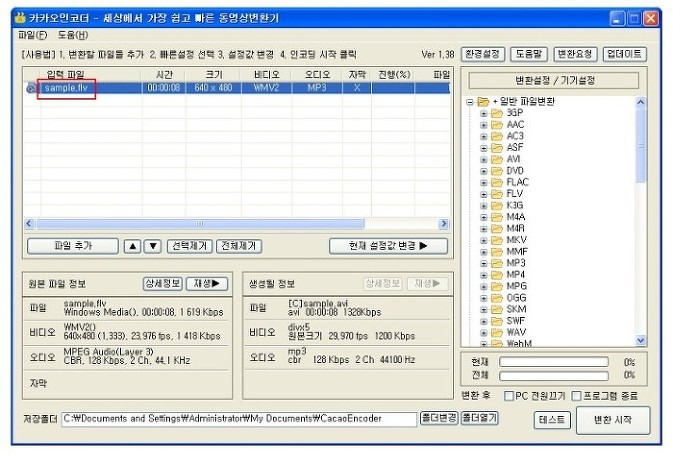Click the 테스트 button
The height and width of the screenshot is (462, 673).
pos(552,420)
